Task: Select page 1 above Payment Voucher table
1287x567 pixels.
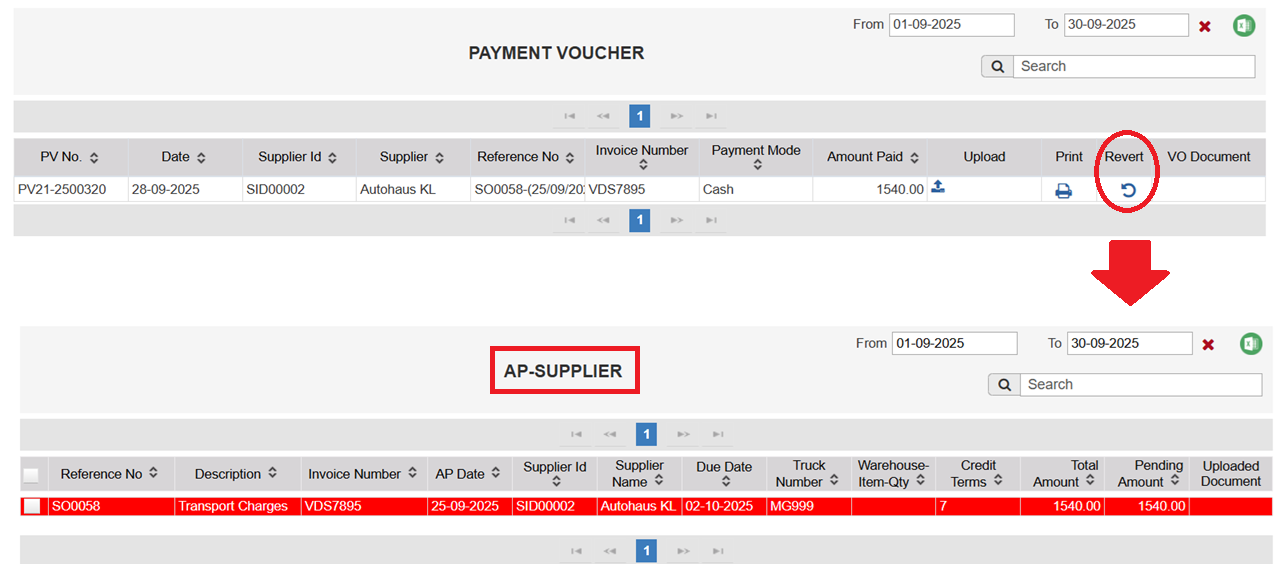Action: click(x=640, y=116)
